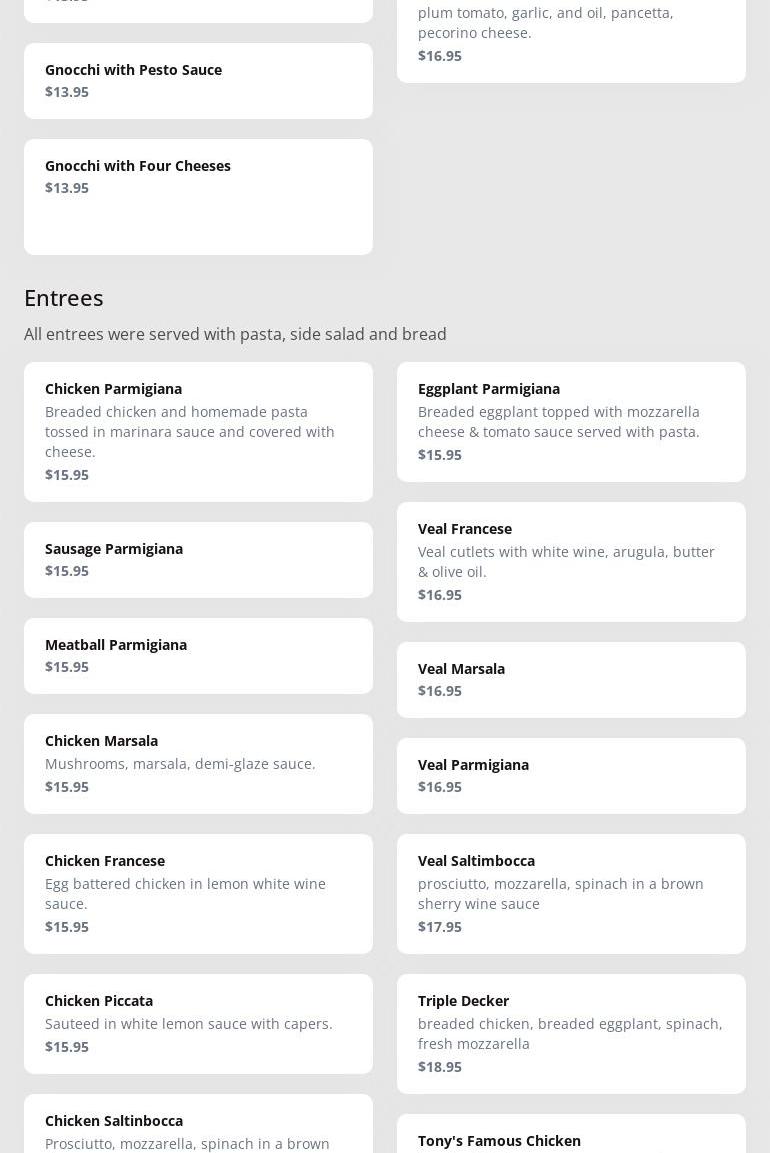The height and width of the screenshot is (1153, 770).
Task: Open Tony's Famous Chicken item
Action: (x=499, y=1141)
